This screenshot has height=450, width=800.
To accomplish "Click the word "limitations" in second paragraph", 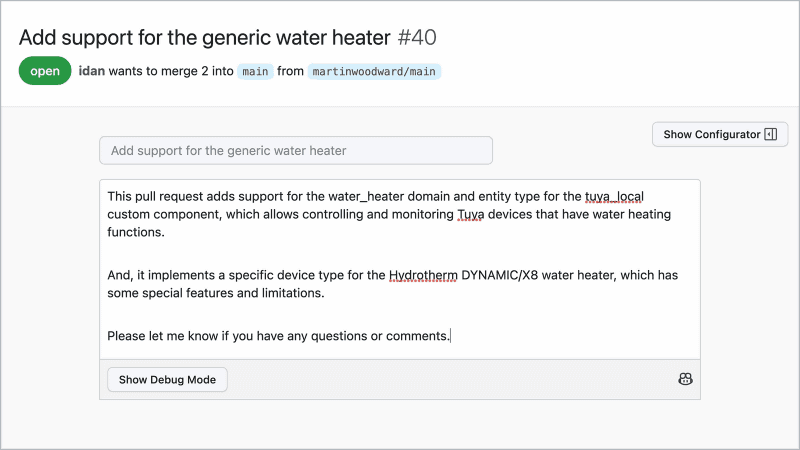I will click(288, 294).
